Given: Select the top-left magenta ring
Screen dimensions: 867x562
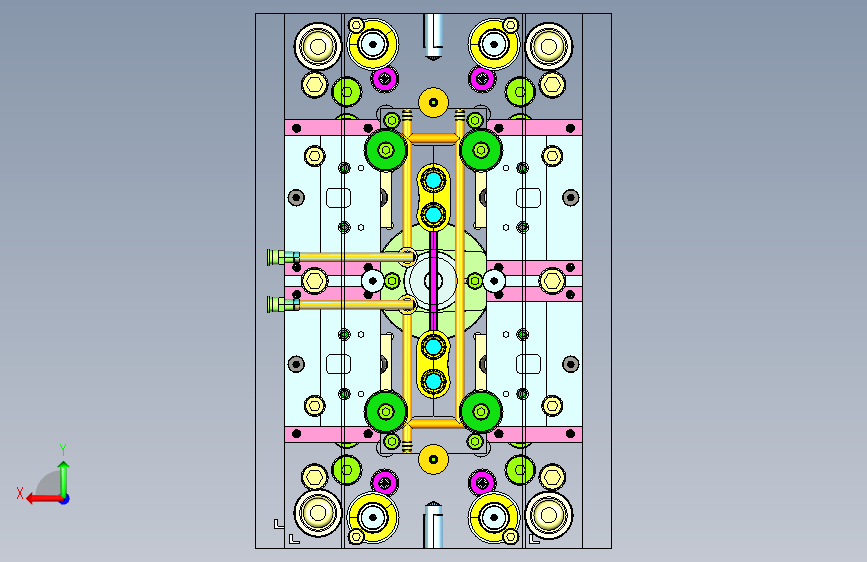Looking at the screenshot, I should click(x=385, y=79).
